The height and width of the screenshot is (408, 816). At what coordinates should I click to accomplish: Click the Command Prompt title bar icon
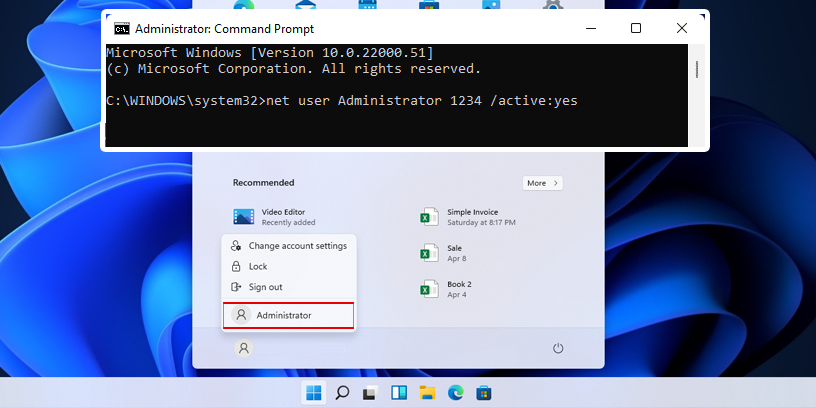(x=122, y=29)
